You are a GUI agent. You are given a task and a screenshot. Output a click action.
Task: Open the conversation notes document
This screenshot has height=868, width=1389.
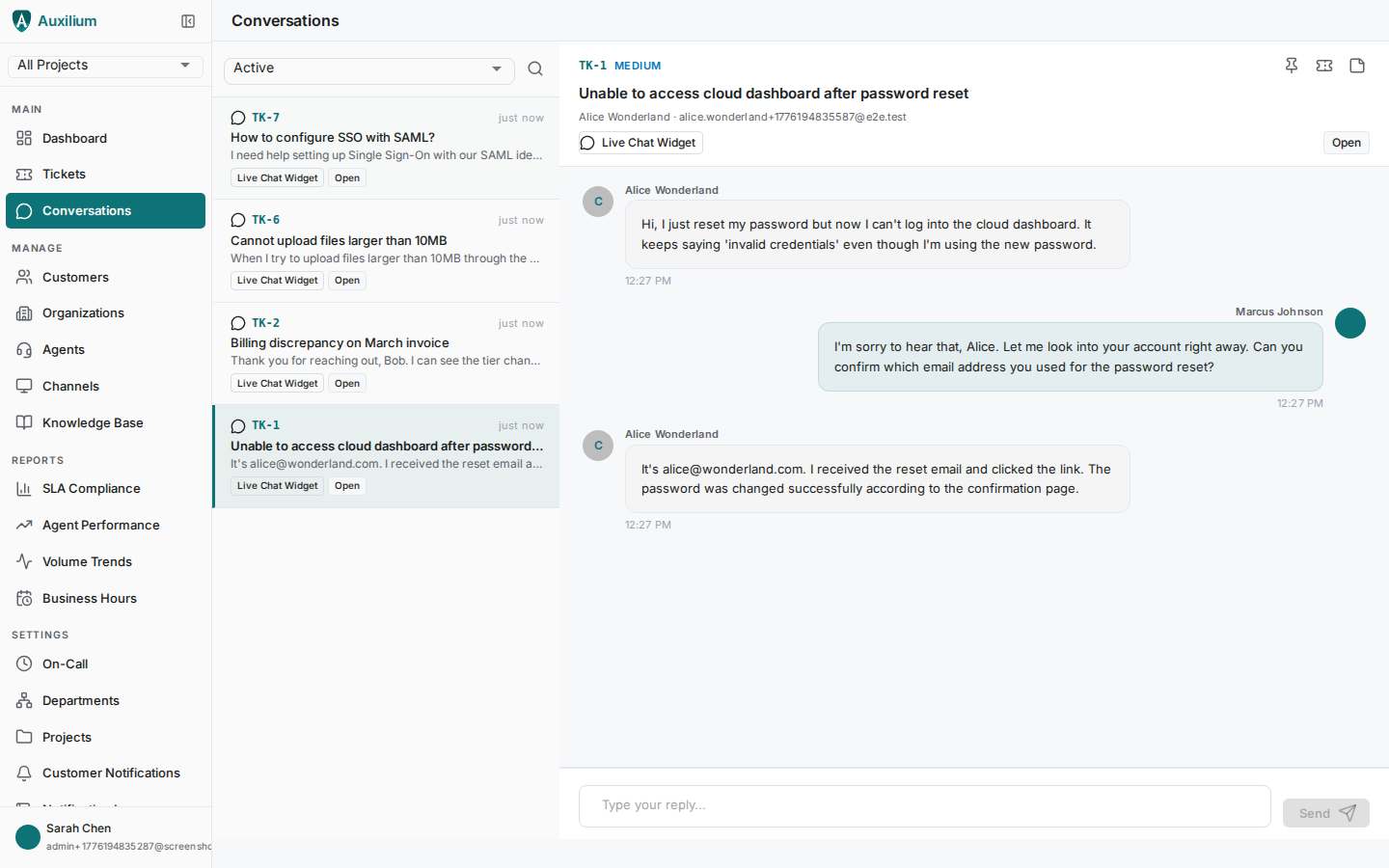pos(1357,65)
